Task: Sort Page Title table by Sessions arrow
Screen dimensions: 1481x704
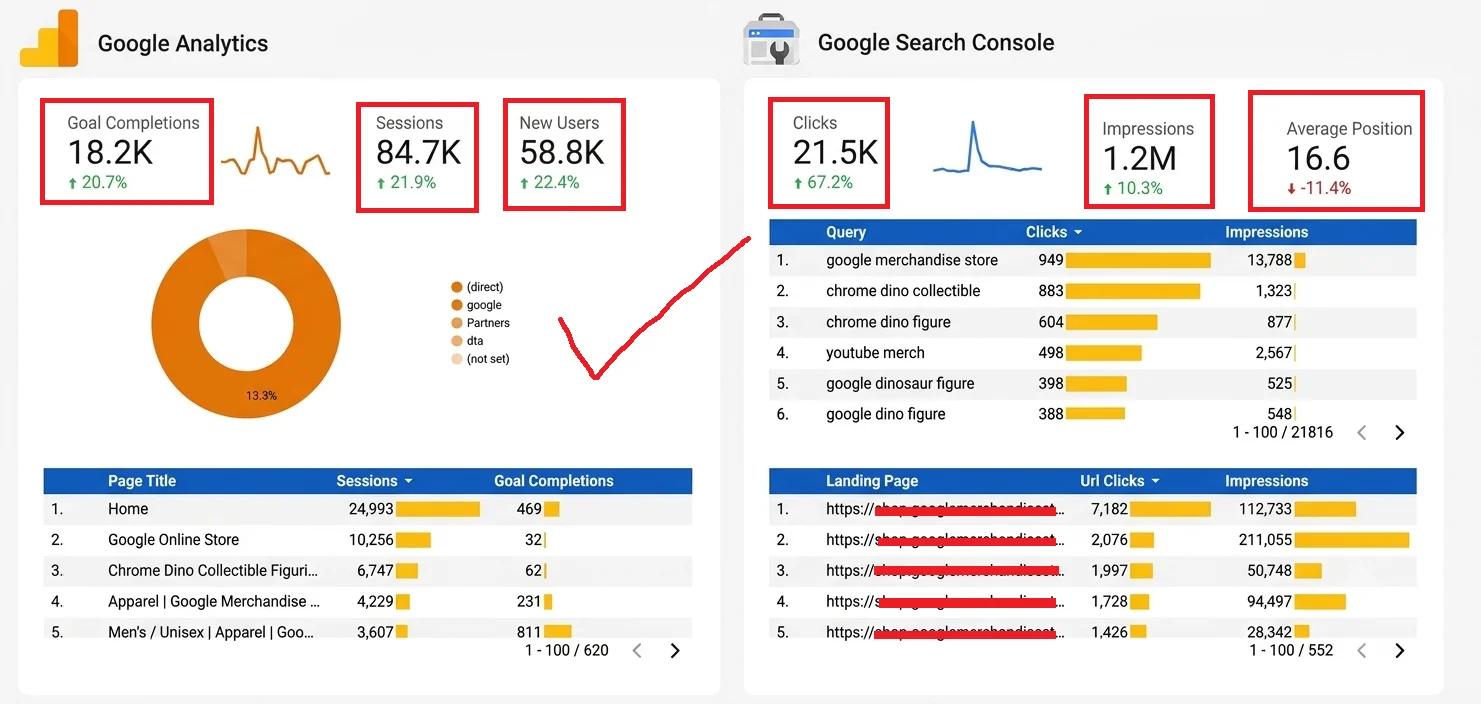Action: pyautogui.click(x=408, y=482)
